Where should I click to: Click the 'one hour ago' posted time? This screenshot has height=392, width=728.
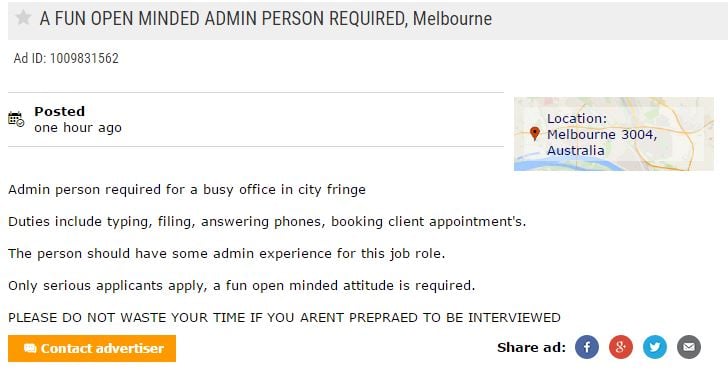tap(78, 128)
